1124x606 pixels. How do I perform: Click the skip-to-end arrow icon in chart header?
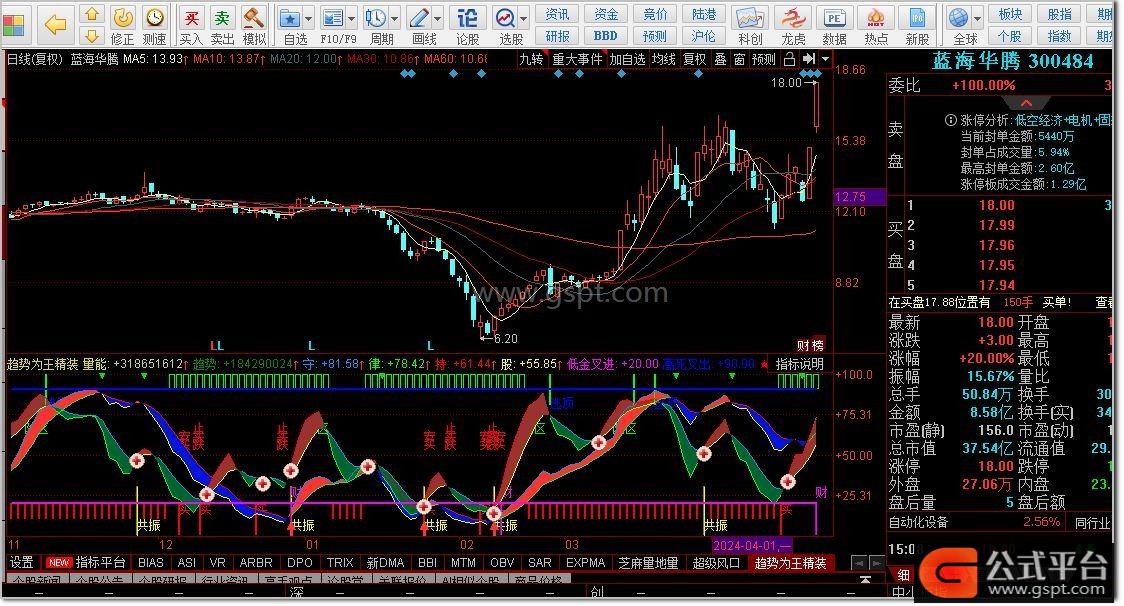click(809, 59)
